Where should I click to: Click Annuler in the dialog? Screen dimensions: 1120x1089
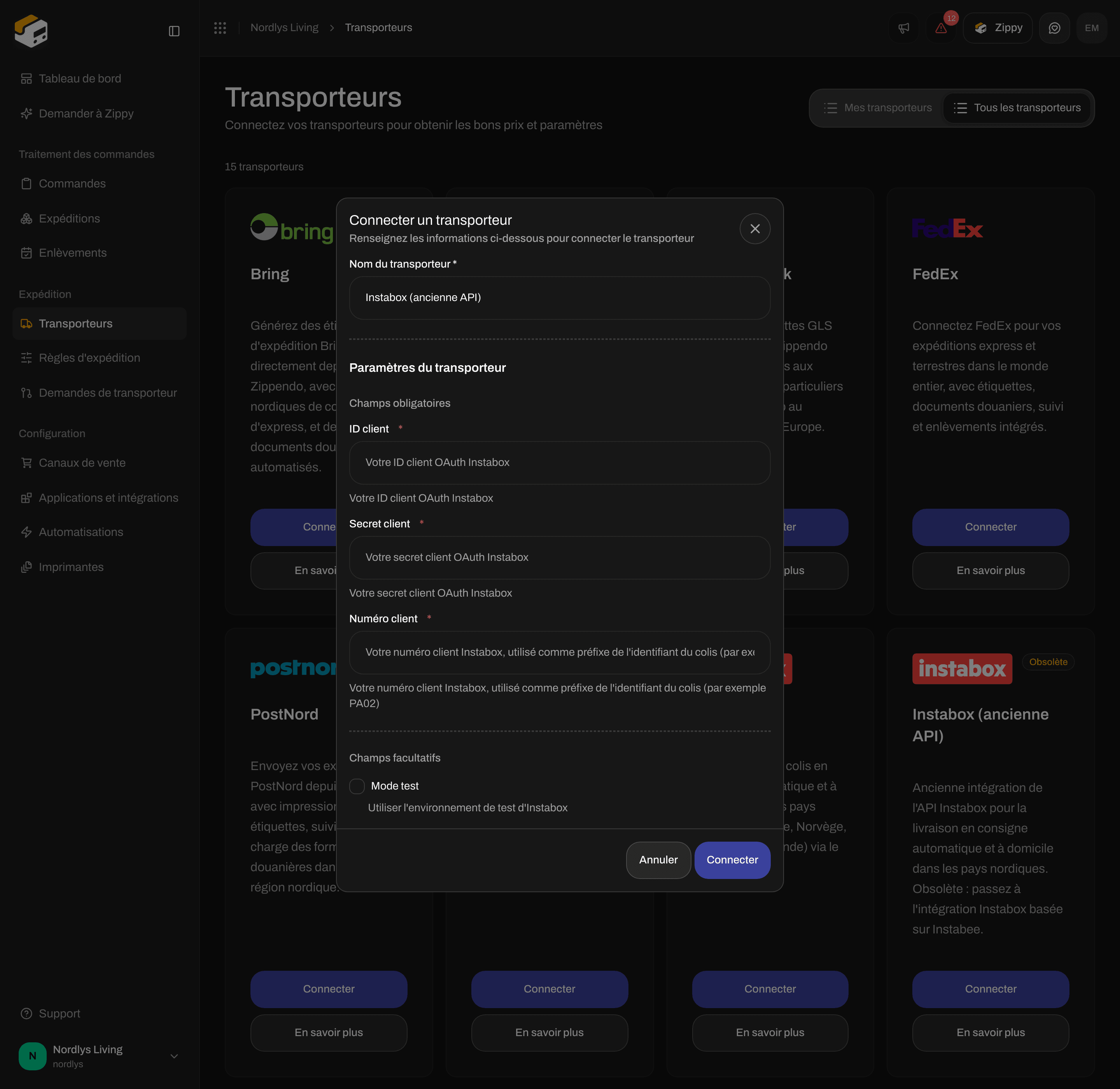[658, 860]
